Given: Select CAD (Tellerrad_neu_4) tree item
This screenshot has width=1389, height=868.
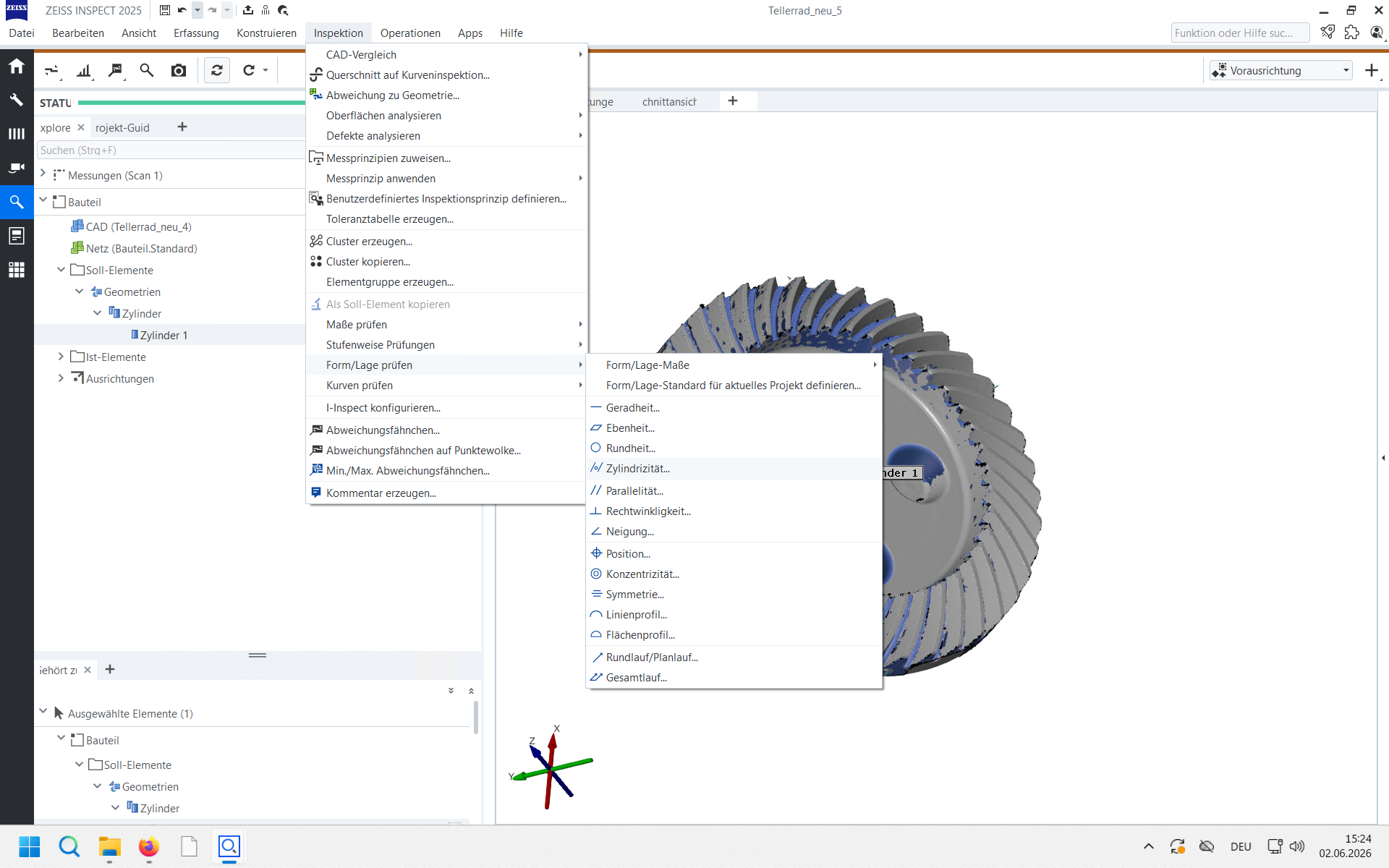Looking at the screenshot, I should click(138, 227).
